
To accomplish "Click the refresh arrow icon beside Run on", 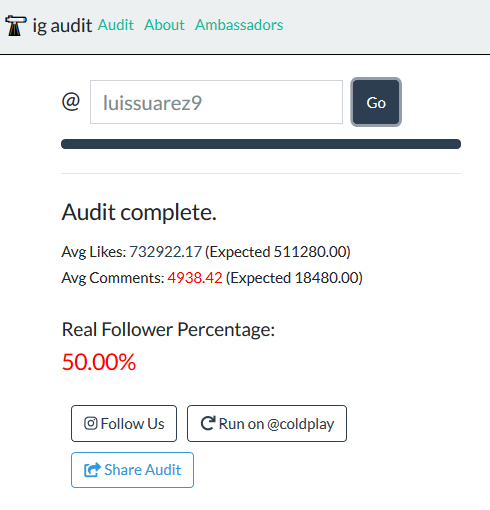I will tap(208, 423).
